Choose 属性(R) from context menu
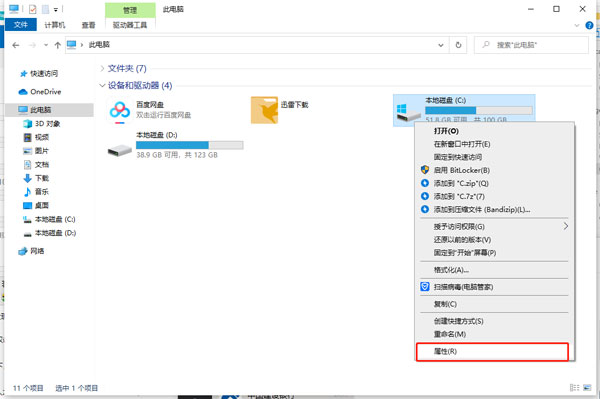The width and height of the screenshot is (600, 399). 492,351
